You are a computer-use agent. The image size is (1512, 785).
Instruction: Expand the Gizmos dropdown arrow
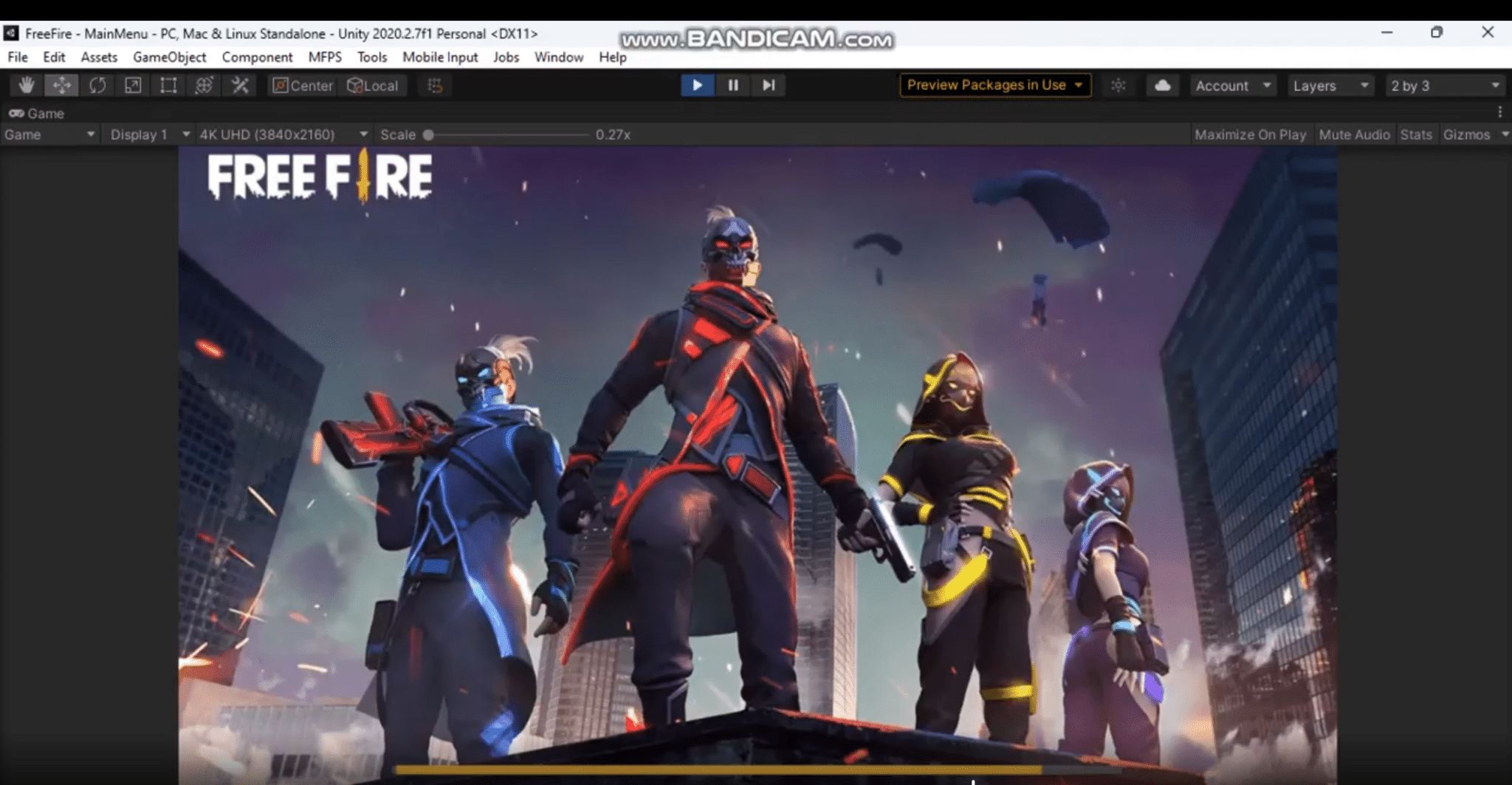coord(1504,134)
